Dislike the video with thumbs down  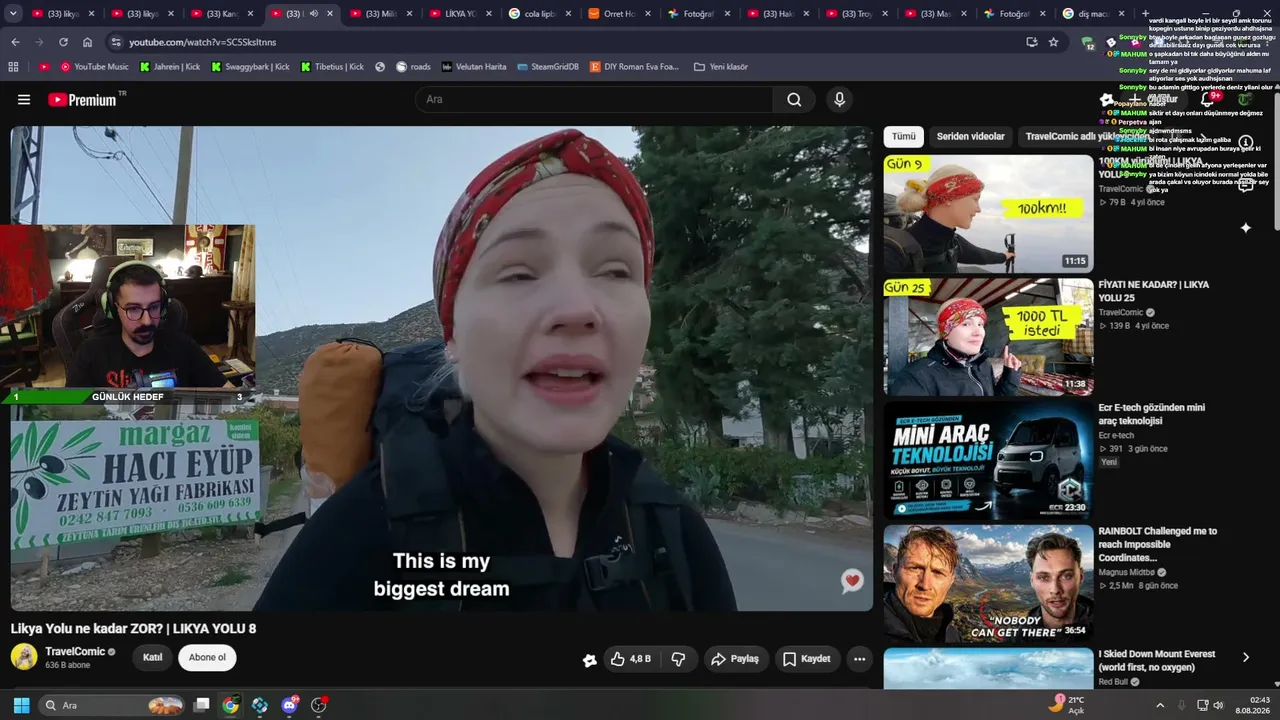coord(678,659)
